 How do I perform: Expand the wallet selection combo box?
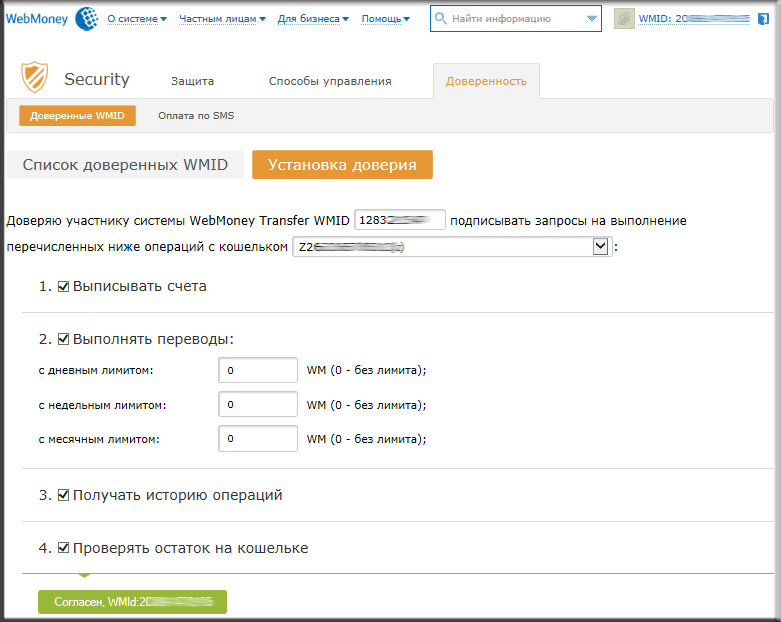click(x=601, y=247)
